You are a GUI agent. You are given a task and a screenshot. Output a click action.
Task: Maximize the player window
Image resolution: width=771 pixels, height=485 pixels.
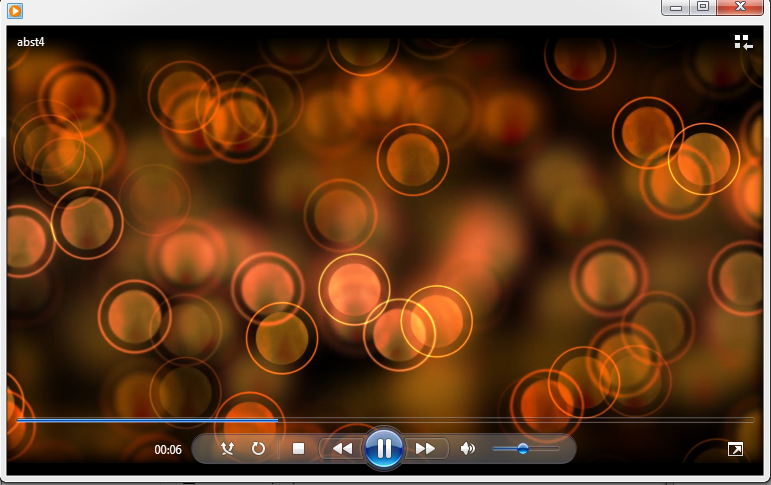point(703,7)
